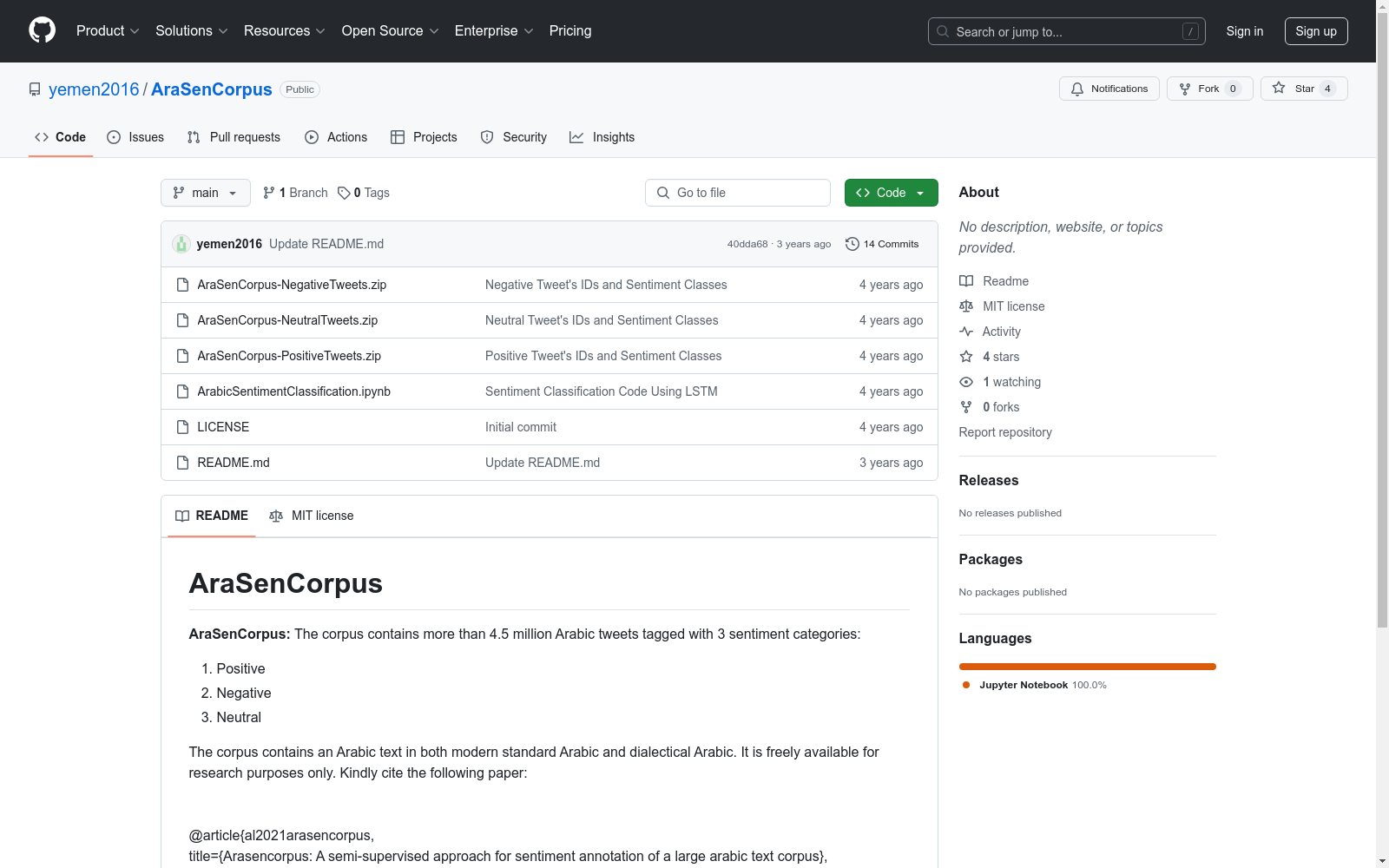Click the Go to file search field
The height and width of the screenshot is (868, 1389).
pos(738,193)
